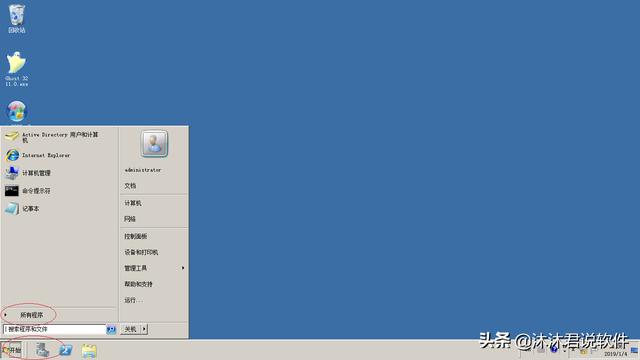This screenshot has height=360, width=640.
Task: Select the Ghost 32 11.0.exe desktop icon
Action: pos(16,69)
